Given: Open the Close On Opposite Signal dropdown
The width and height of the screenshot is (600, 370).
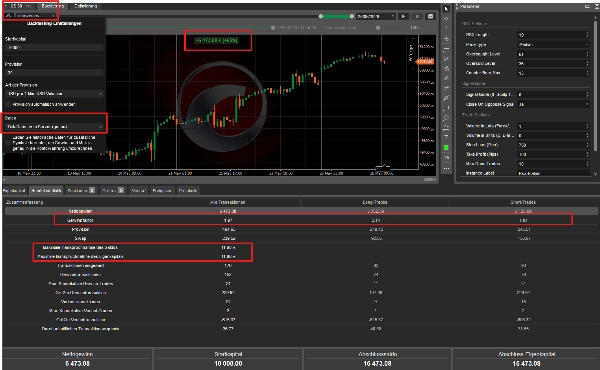Looking at the screenshot, I should (553, 104).
